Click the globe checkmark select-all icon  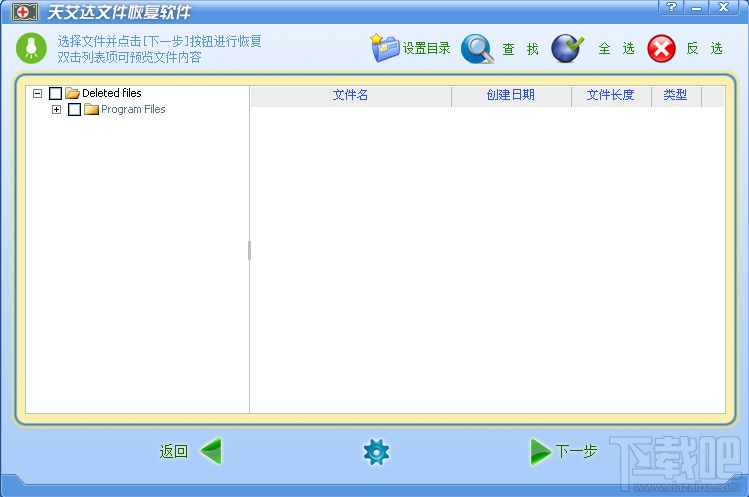click(x=567, y=48)
